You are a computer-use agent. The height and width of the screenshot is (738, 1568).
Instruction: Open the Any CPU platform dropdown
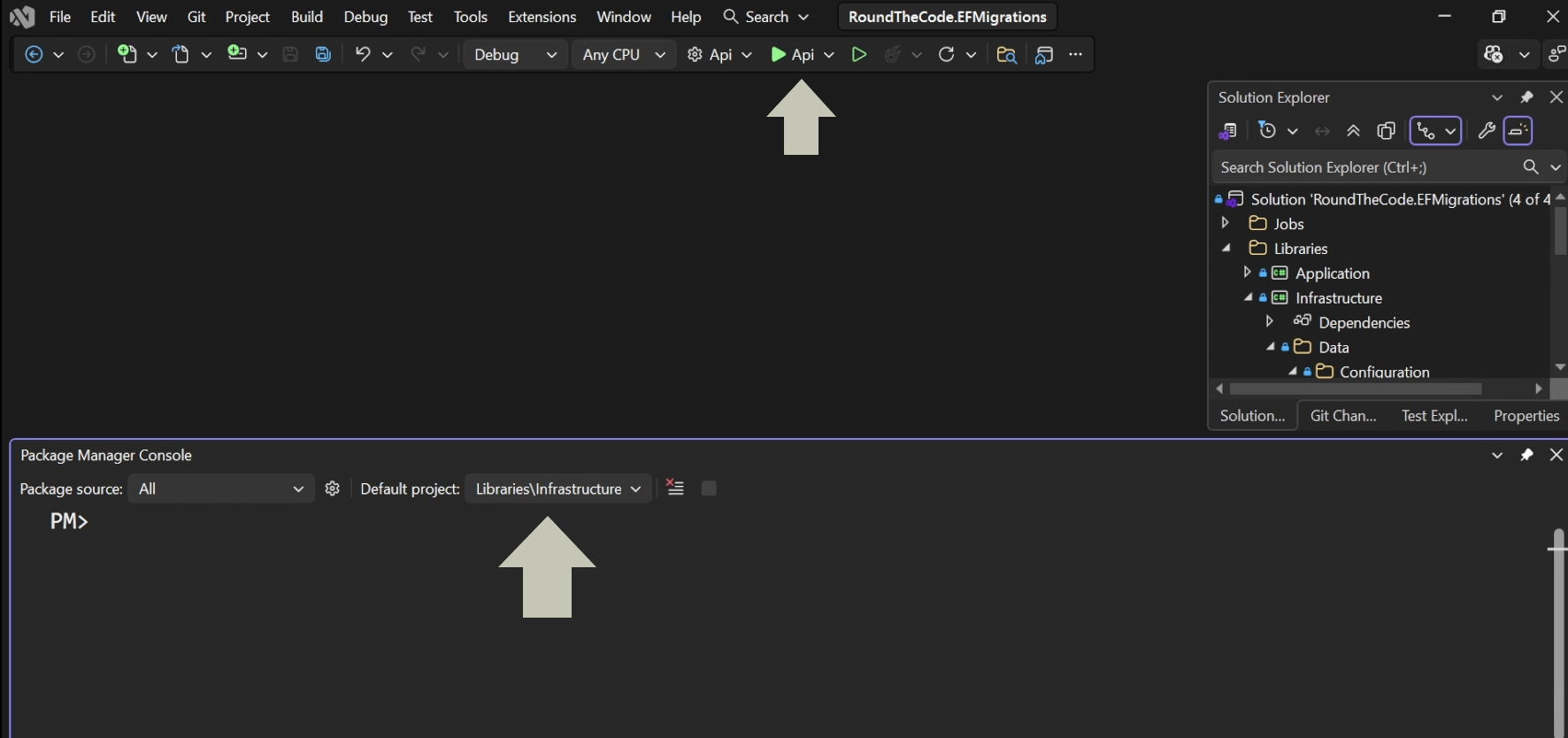(624, 55)
